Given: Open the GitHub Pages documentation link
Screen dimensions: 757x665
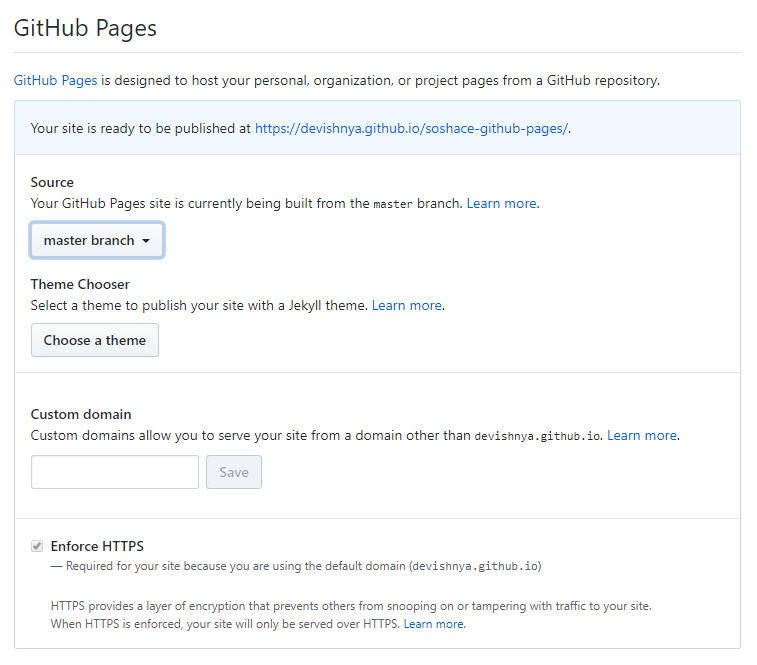Looking at the screenshot, I should (55, 80).
